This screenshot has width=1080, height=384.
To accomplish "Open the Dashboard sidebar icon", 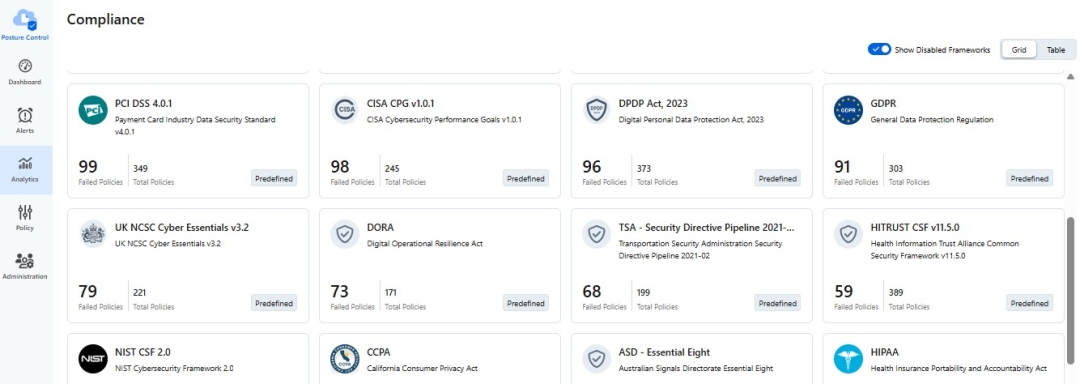I will point(25,66).
